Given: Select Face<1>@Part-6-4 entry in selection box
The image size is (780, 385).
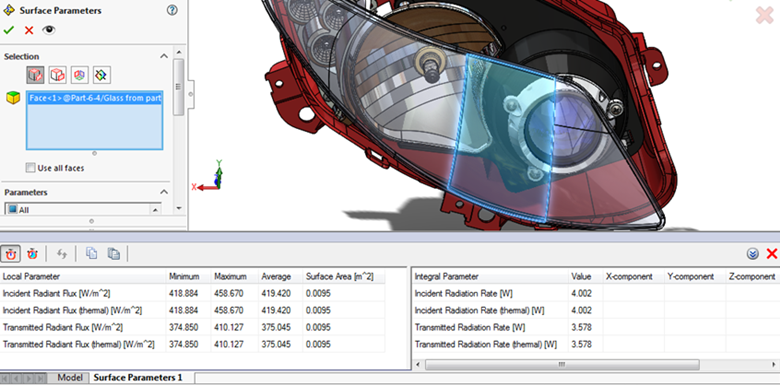Looking at the screenshot, I should click(95, 98).
